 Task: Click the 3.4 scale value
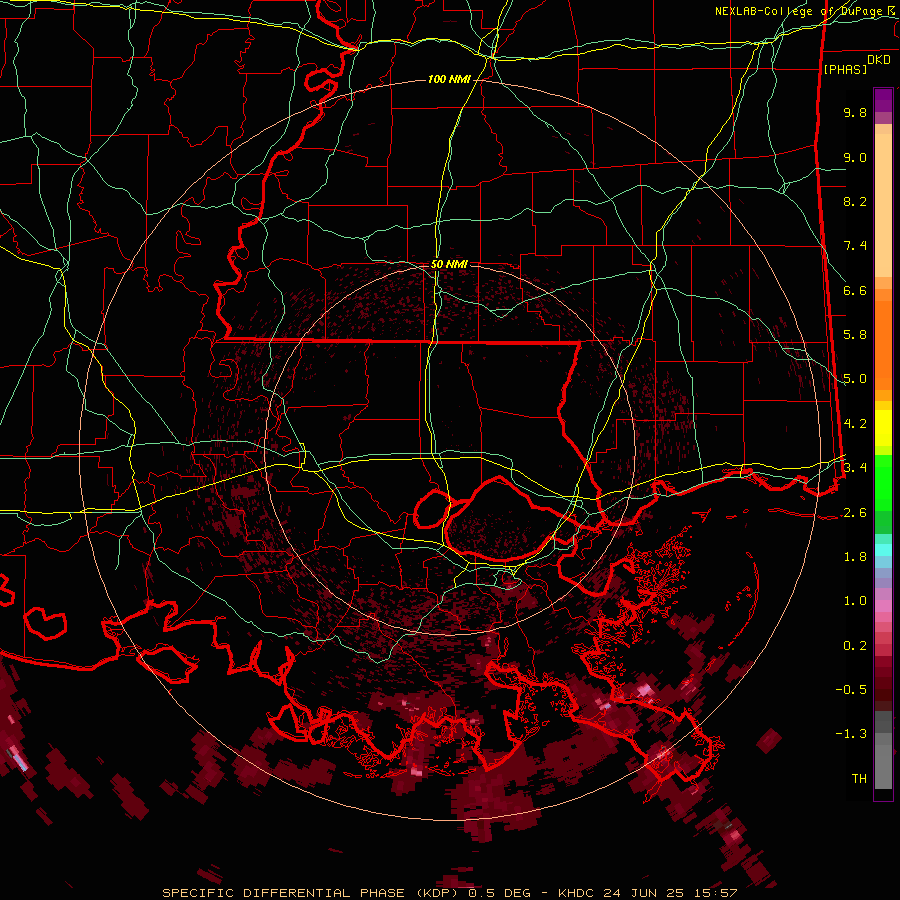tap(855, 468)
